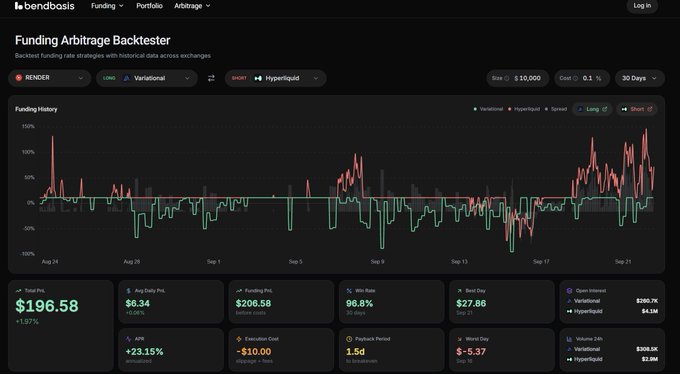Click the Payback Period clock icon
The width and height of the screenshot is (680, 374).
[349, 339]
